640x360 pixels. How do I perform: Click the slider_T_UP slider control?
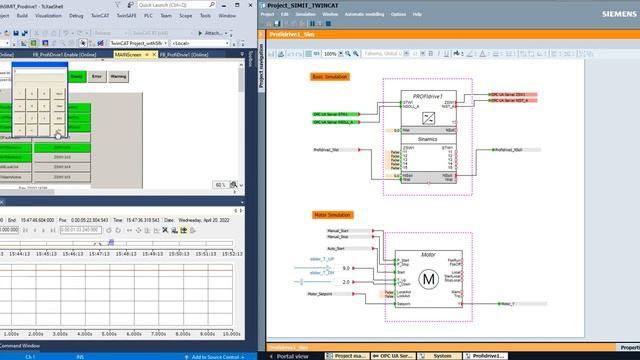[x=314, y=268]
